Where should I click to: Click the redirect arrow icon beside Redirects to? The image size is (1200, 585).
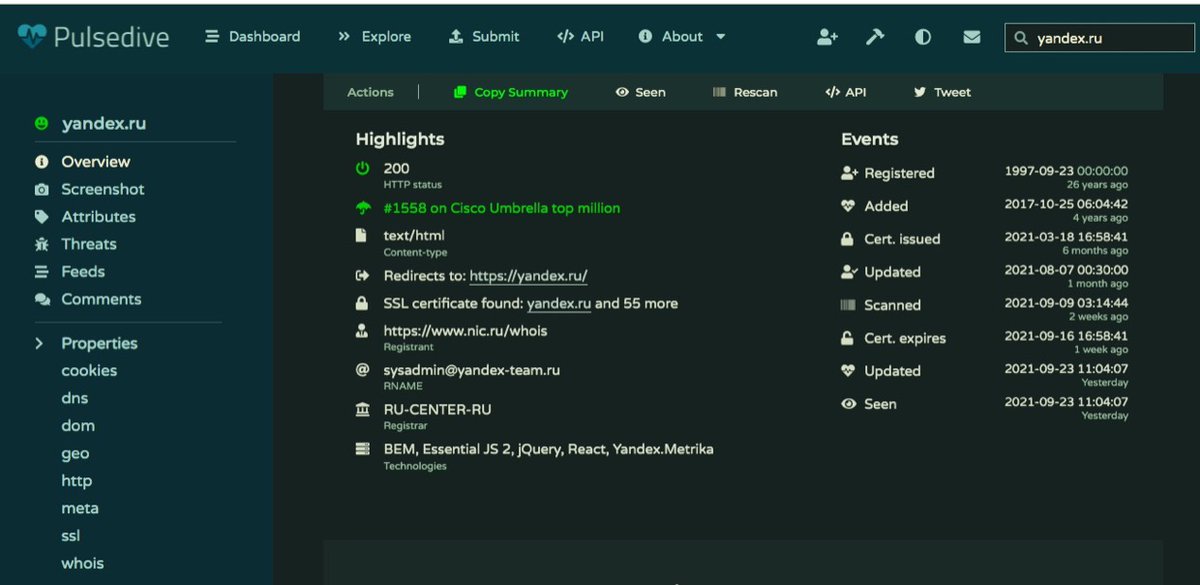(x=362, y=276)
